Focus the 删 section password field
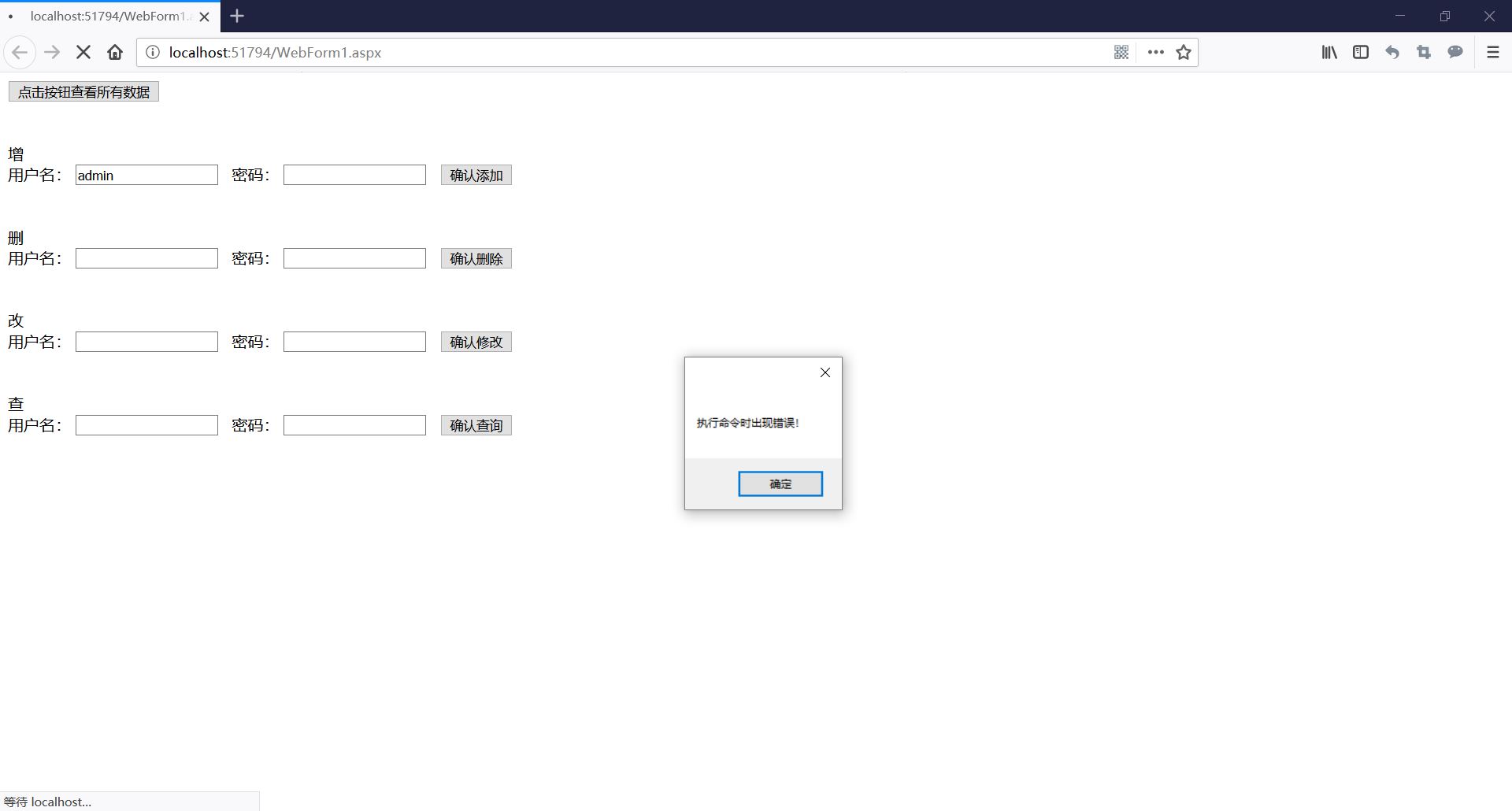Viewport: 1512px width, 811px height. (354, 258)
